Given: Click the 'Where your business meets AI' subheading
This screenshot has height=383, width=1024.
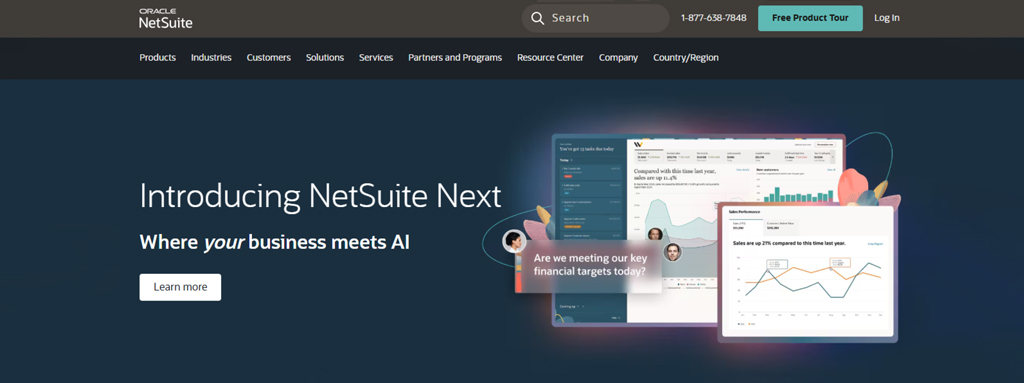Looking at the screenshot, I should 274,242.
